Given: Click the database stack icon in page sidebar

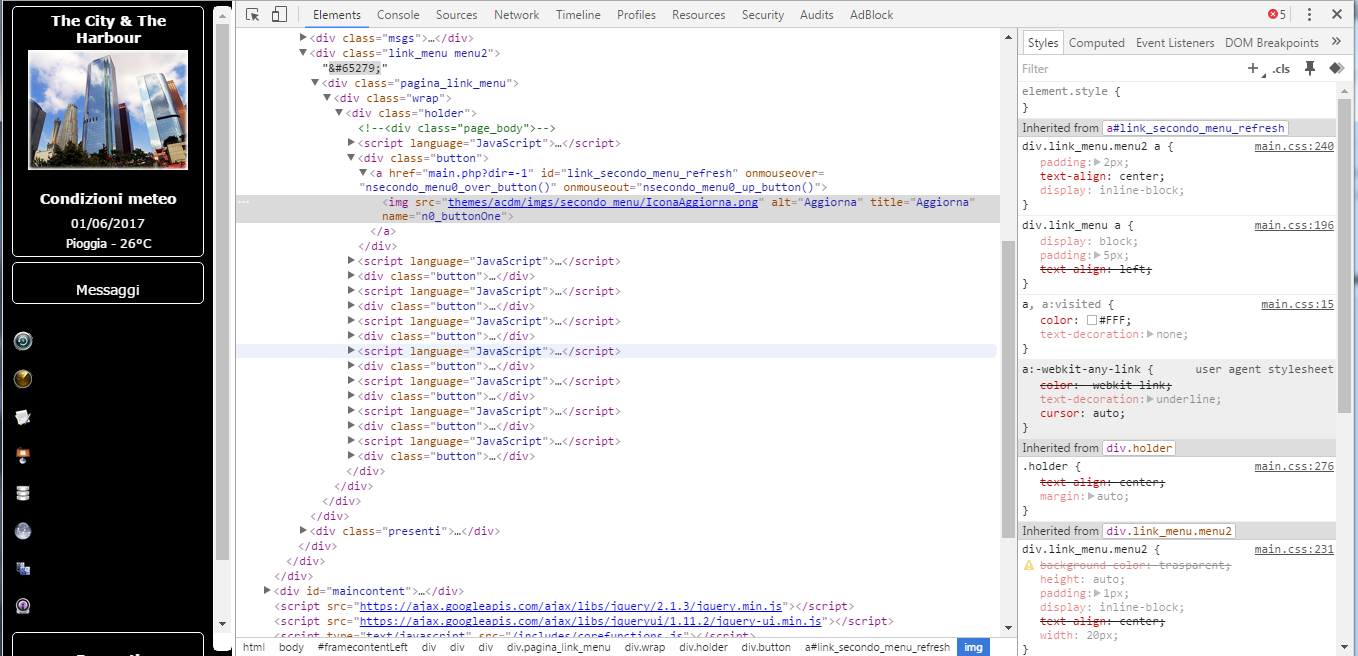Looking at the screenshot, I should (x=23, y=493).
